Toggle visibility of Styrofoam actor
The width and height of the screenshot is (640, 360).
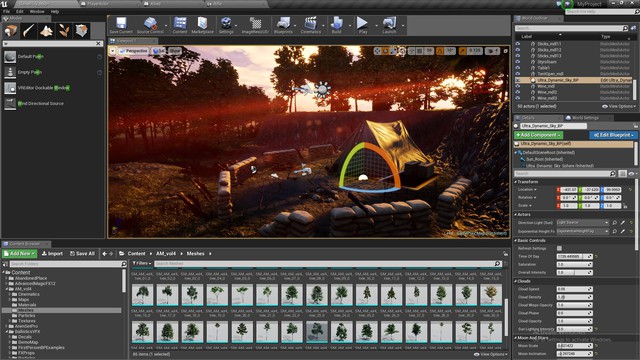click(x=518, y=62)
